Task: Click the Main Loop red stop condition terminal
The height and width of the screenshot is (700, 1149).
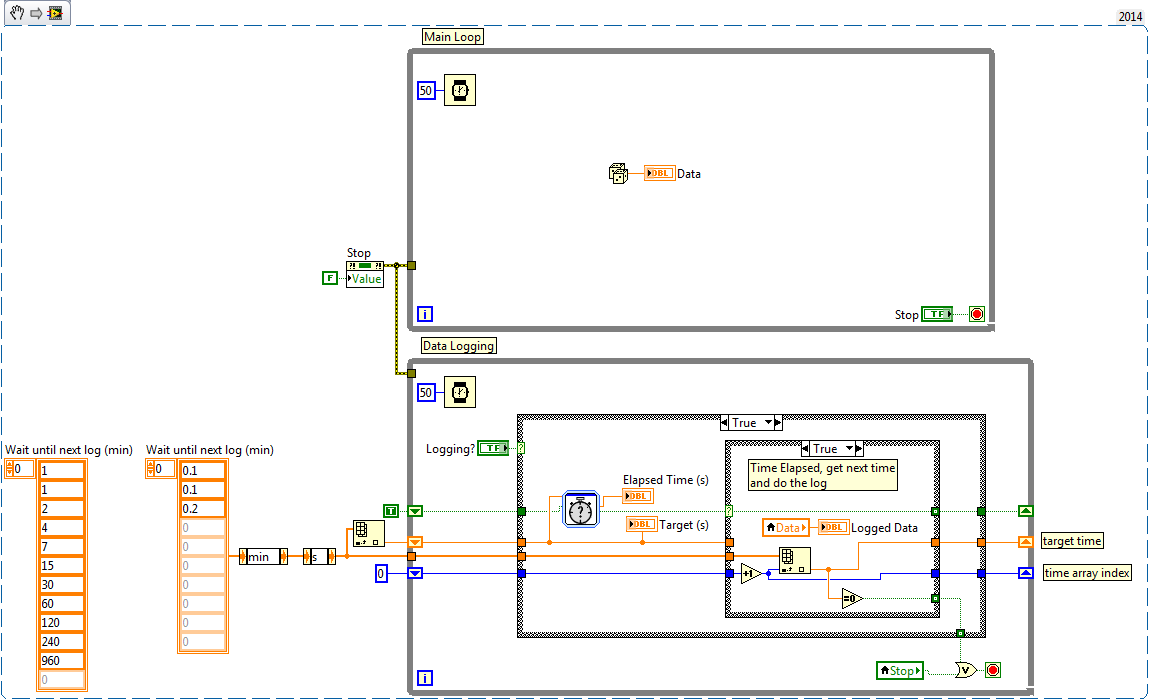Action: (x=977, y=314)
